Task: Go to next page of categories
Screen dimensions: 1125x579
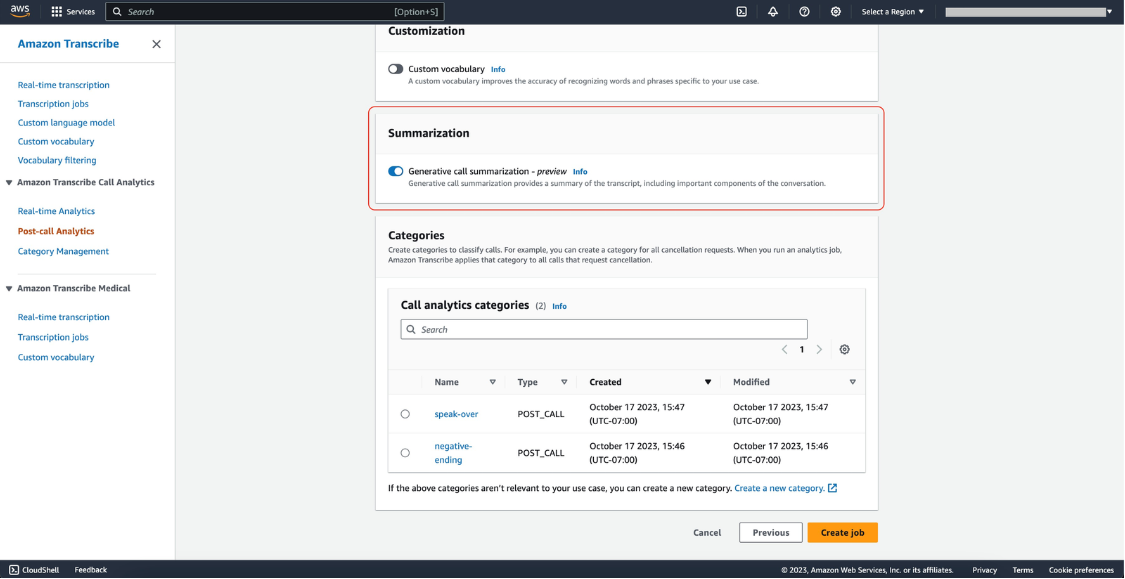Action: pyautogui.click(x=819, y=349)
